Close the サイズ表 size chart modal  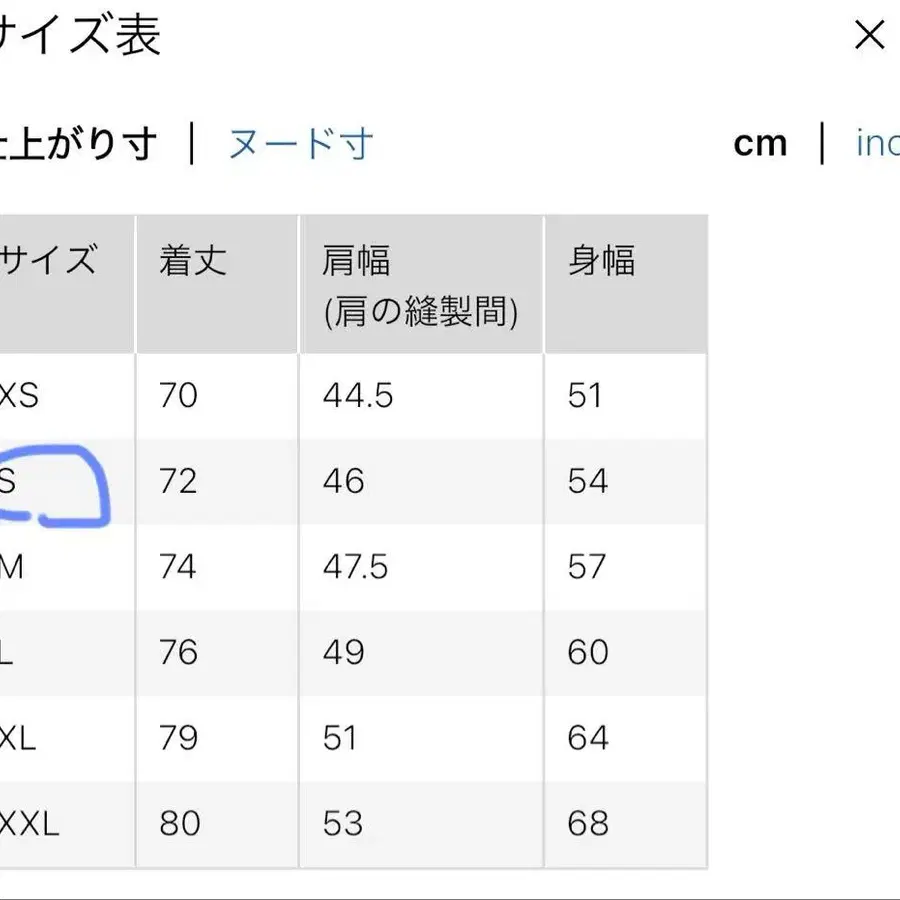point(869,36)
